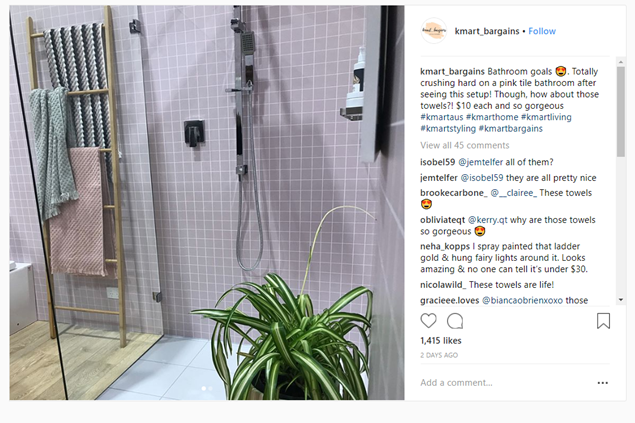Expand View all 45 comments
Viewport: 635px width, 423px height.
(x=465, y=145)
